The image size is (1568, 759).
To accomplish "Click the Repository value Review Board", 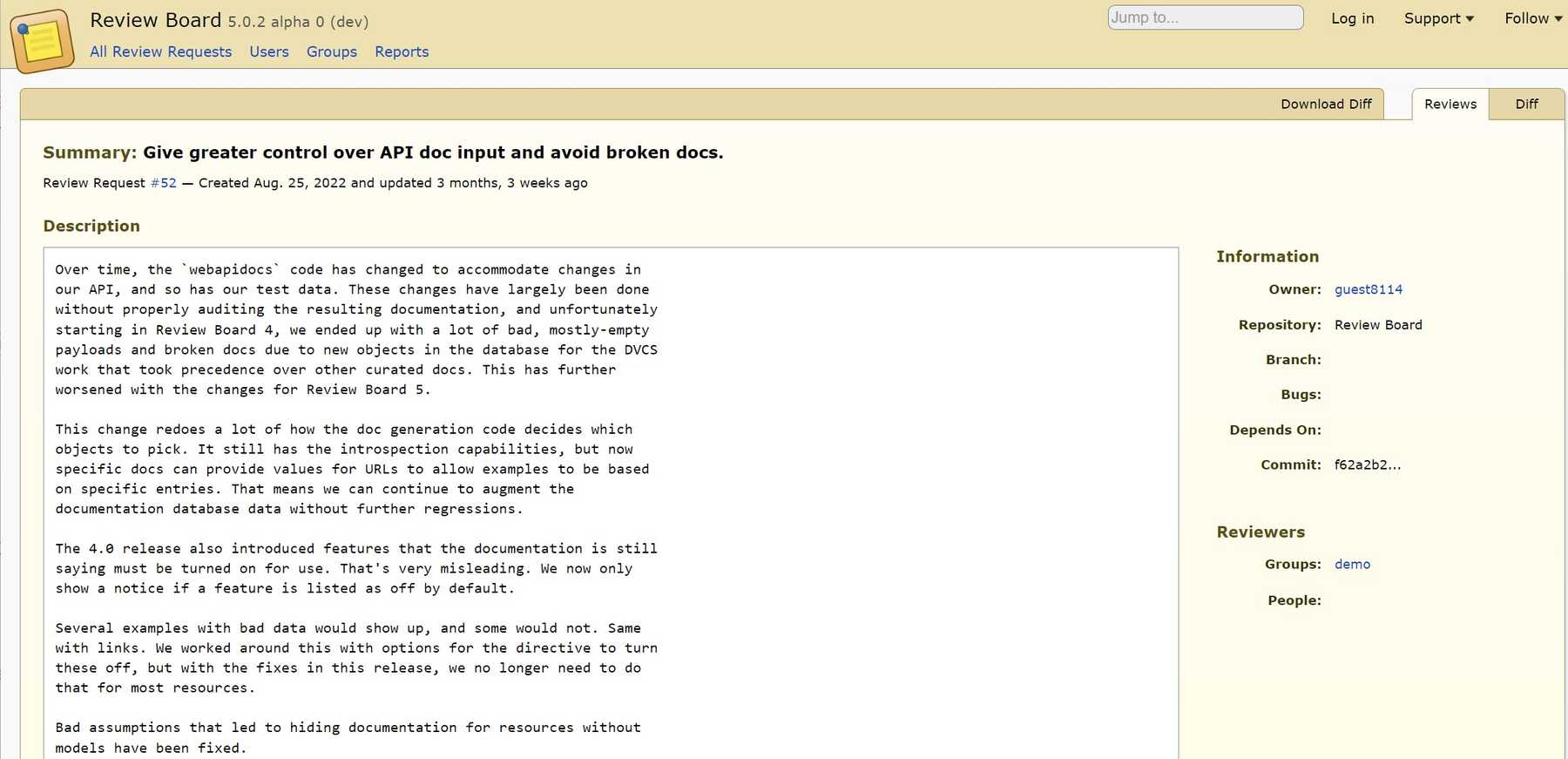I will (x=1377, y=325).
